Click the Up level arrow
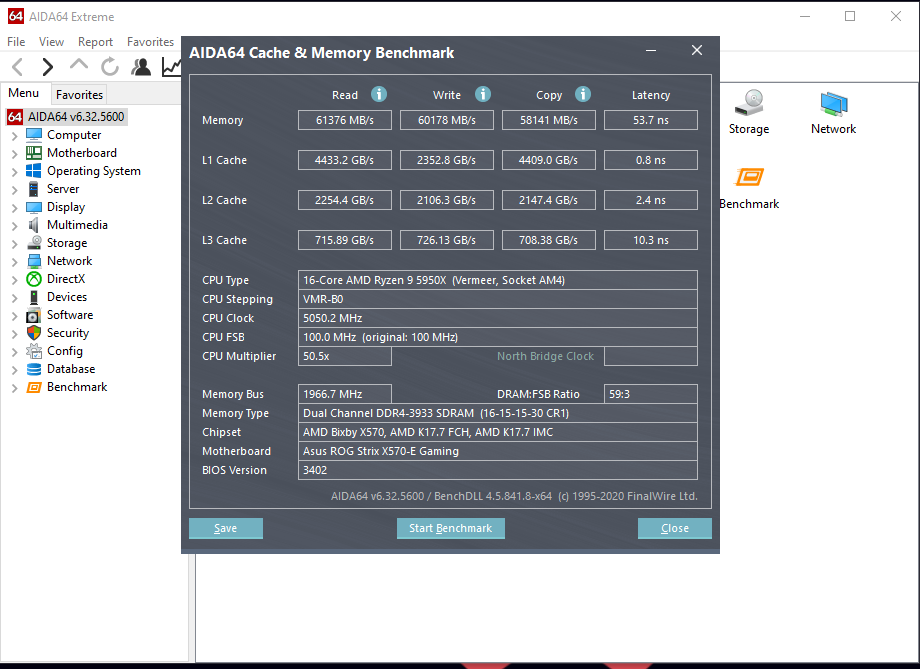The height and width of the screenshot is (669, 920). 79,65
